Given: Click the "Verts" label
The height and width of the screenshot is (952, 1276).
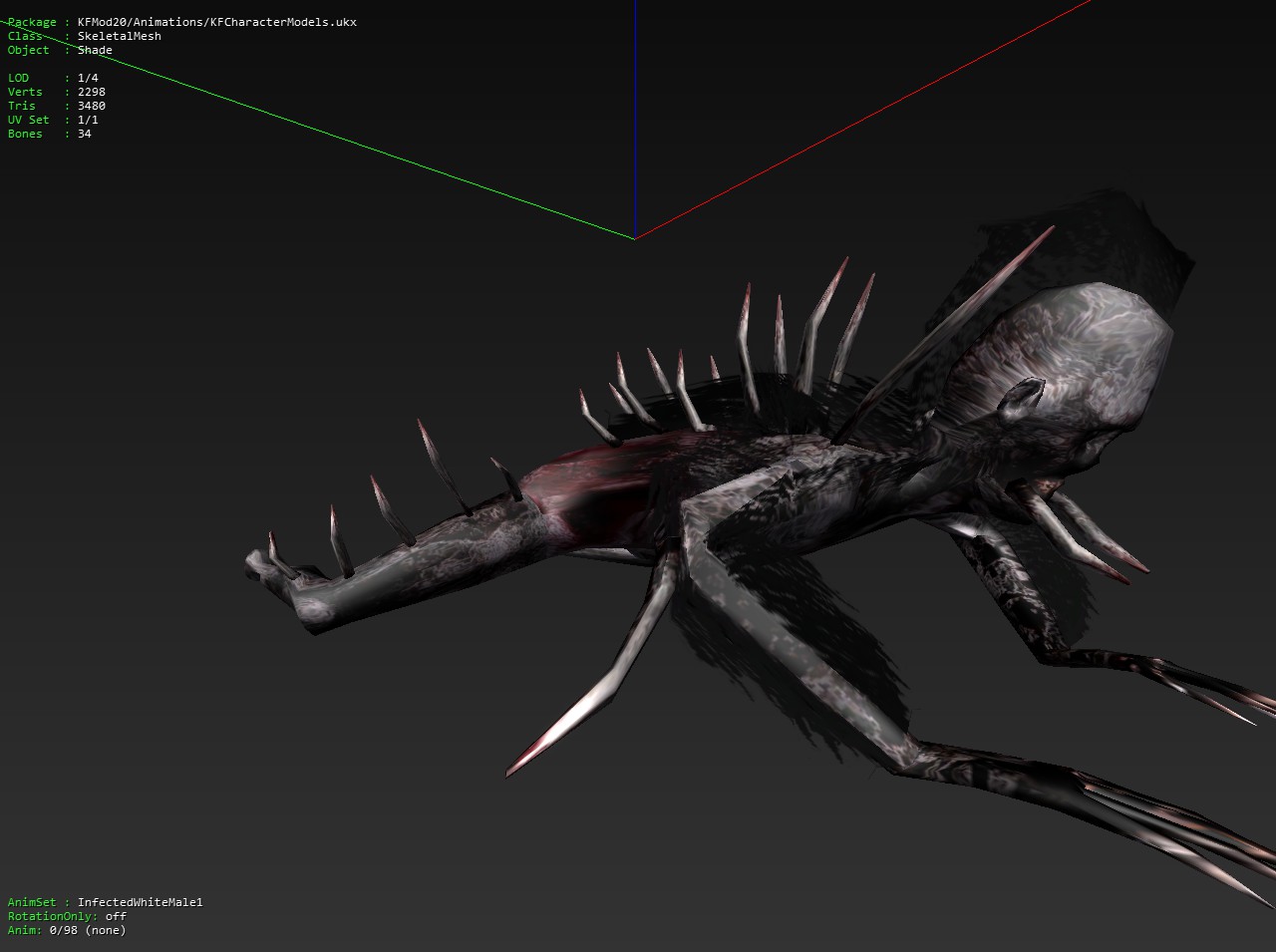Looking at the screenshot, I should coord(25,92).
